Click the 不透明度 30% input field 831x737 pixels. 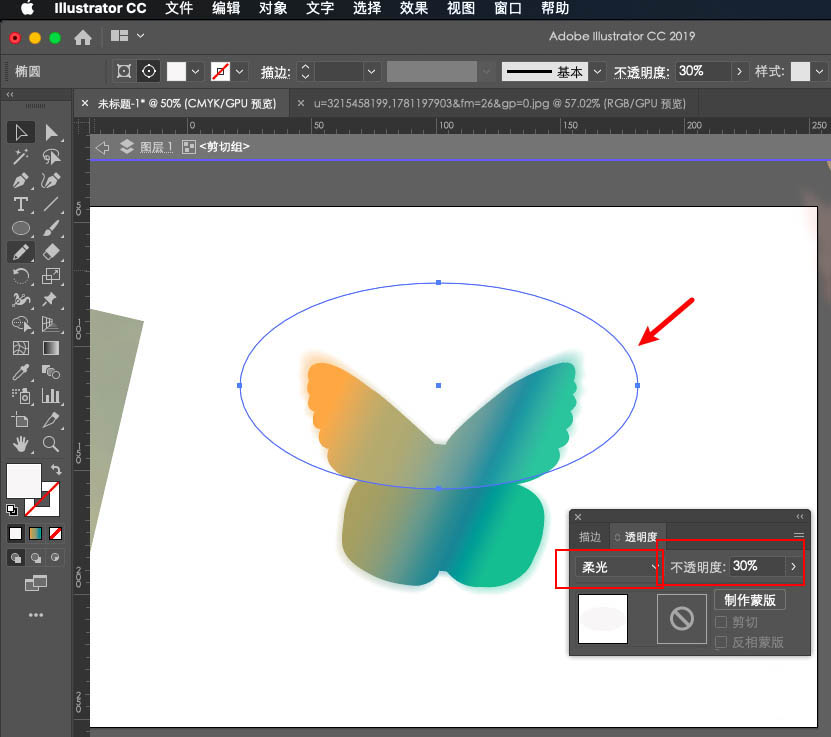746,567
